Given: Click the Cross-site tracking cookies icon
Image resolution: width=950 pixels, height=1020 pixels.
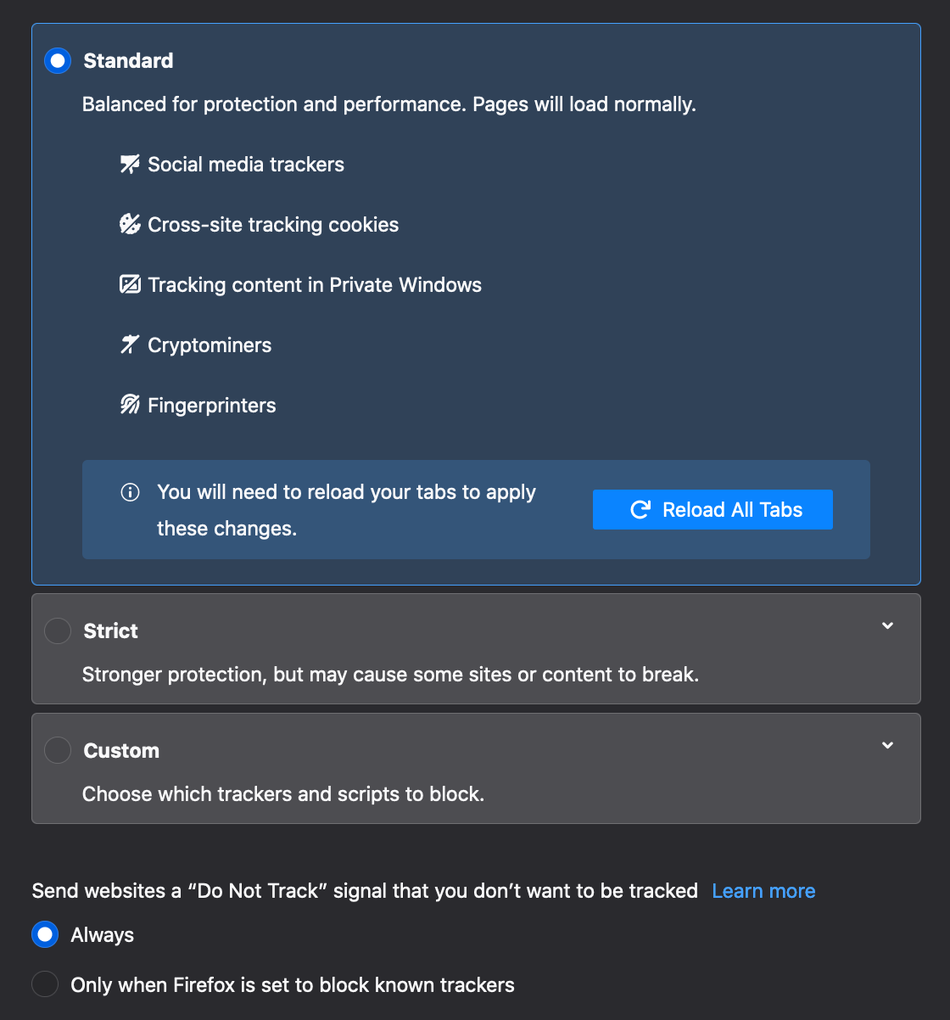Looking at the screenshot, I should 130,224.
